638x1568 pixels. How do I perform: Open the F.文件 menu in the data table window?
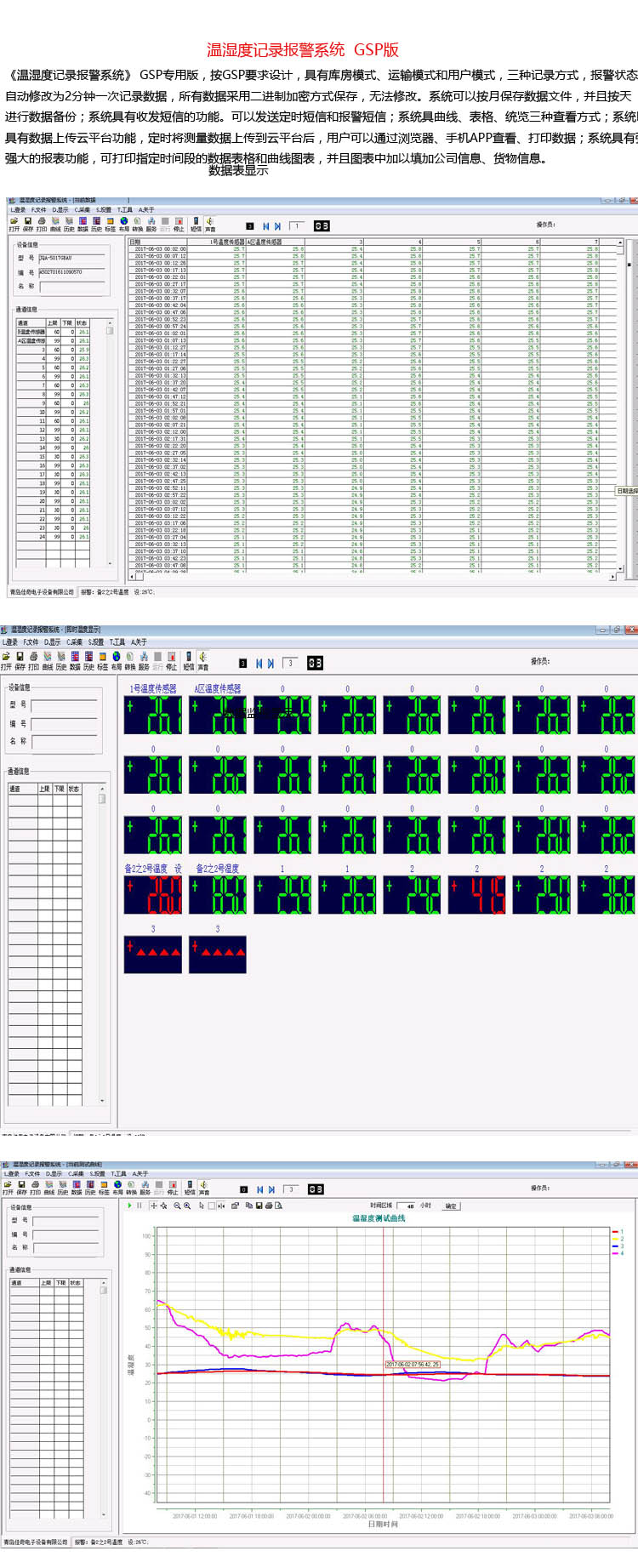tap(38, 210)
